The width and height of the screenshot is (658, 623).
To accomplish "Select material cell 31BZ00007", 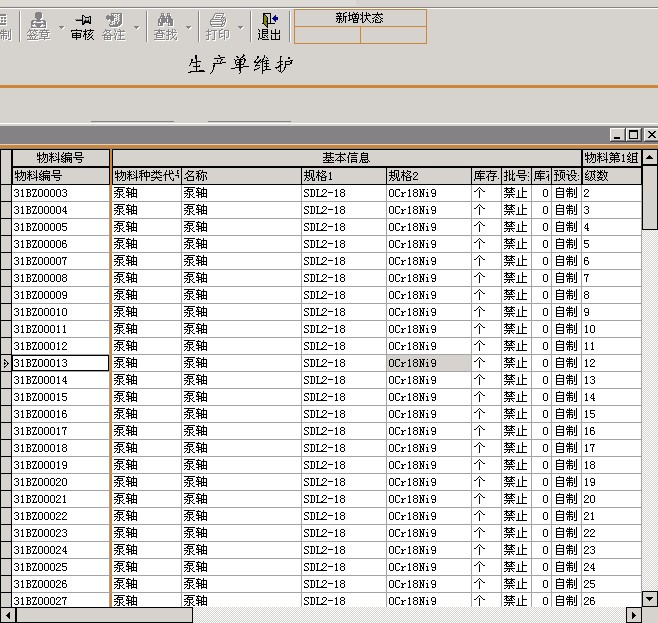I will click(x=60, y=261).
